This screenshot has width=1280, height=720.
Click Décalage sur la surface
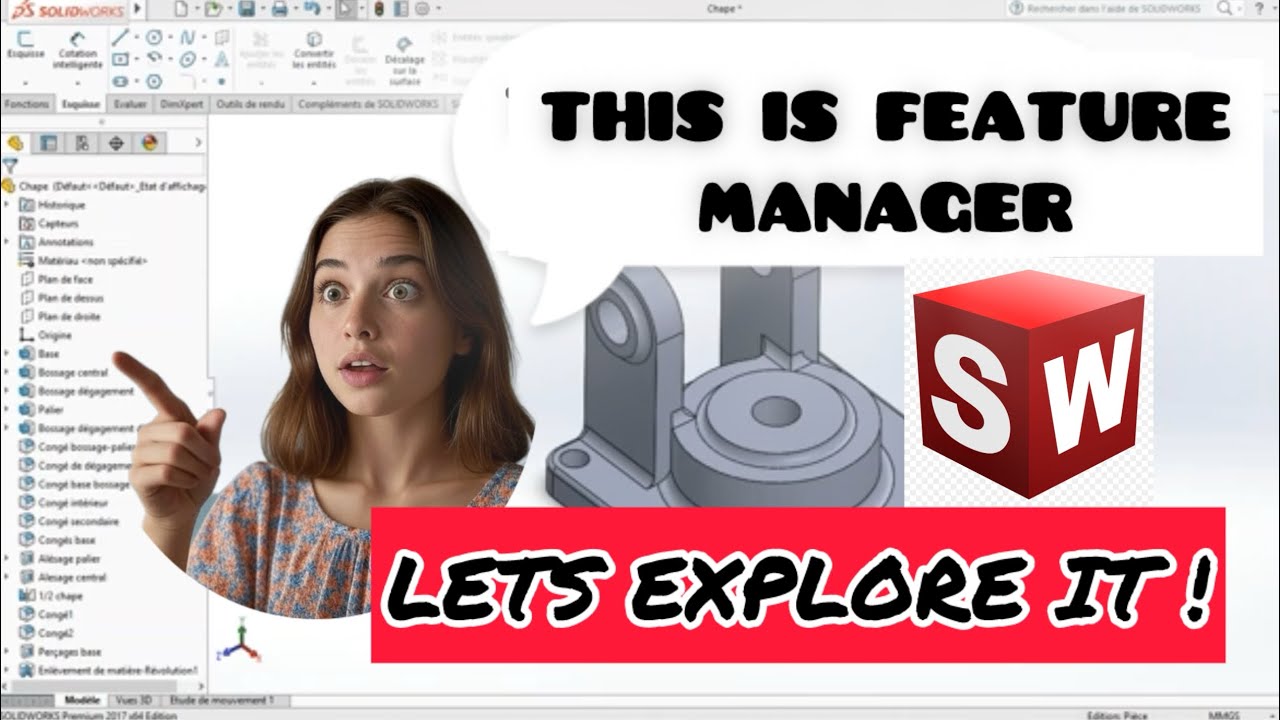pyautogui.click(x=404, y=60)
